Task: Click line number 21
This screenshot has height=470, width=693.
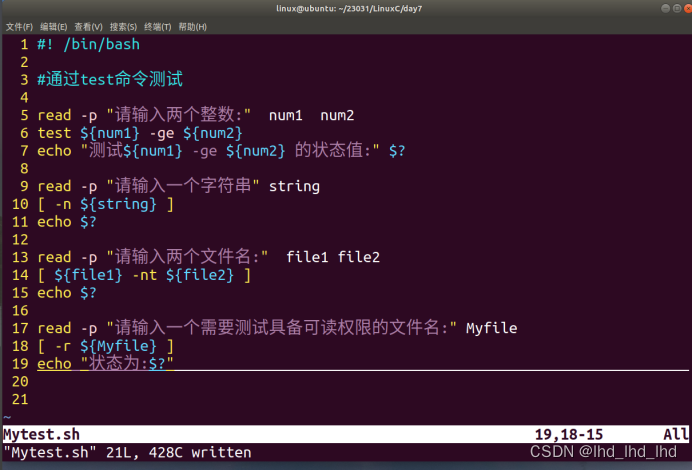Action: pos(20,399)
